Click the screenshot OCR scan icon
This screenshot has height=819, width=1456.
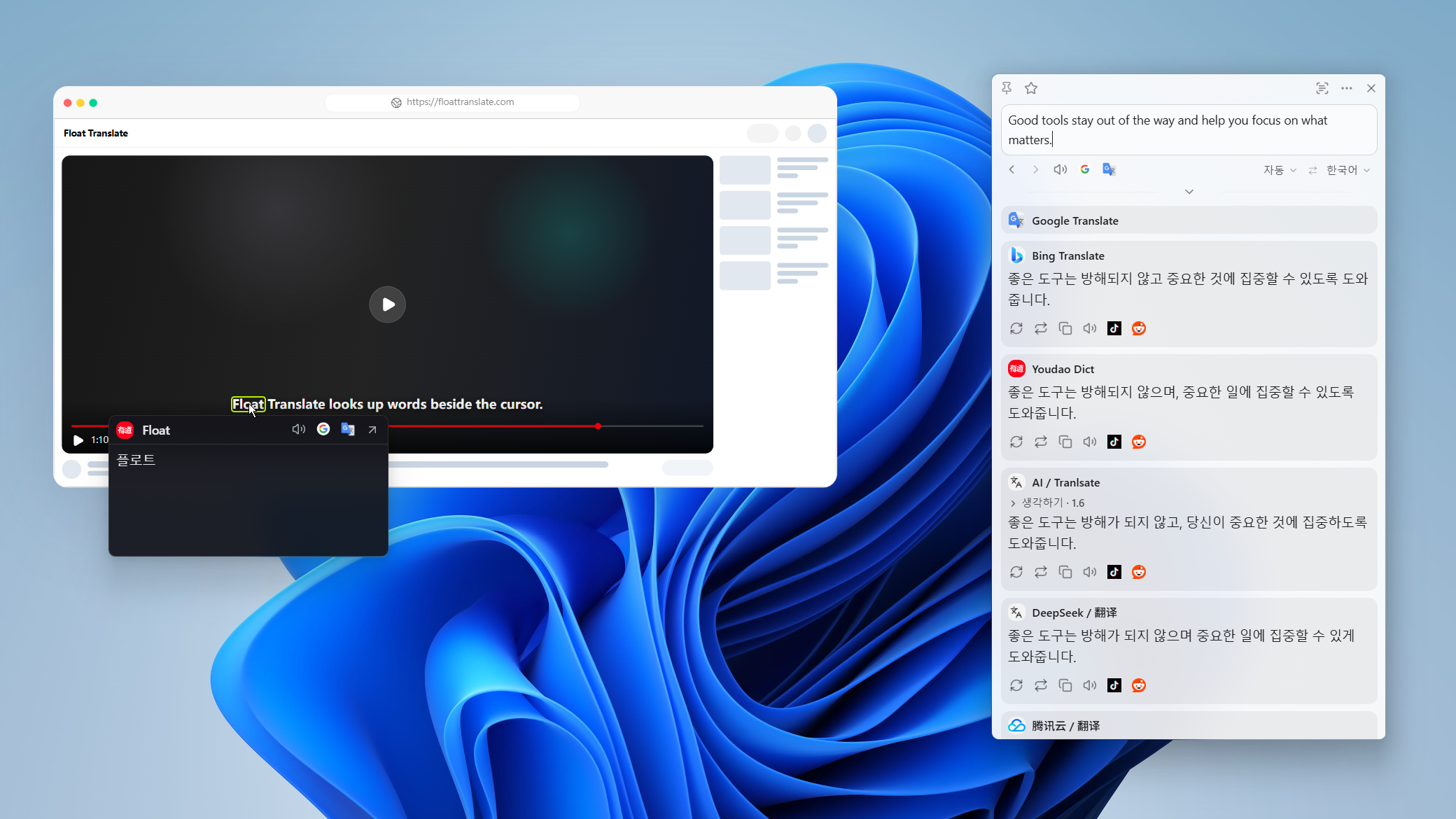click(x=1322, y=88)
